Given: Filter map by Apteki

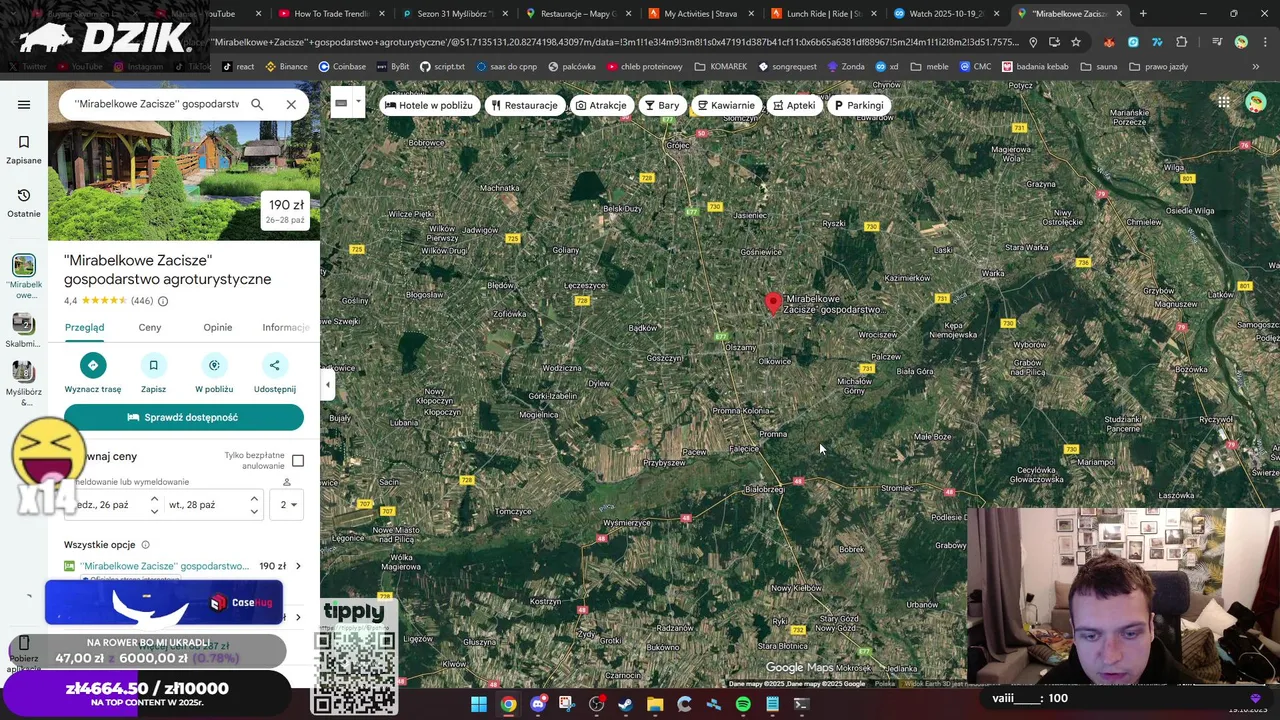Looking at the screenshot, I should point(794,105).
